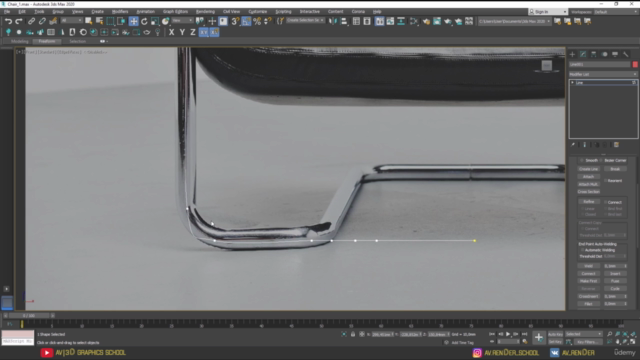The width and height of the screenshot is (640, 360).
Task: Activate the Select and Move tool
Action: 133,21
